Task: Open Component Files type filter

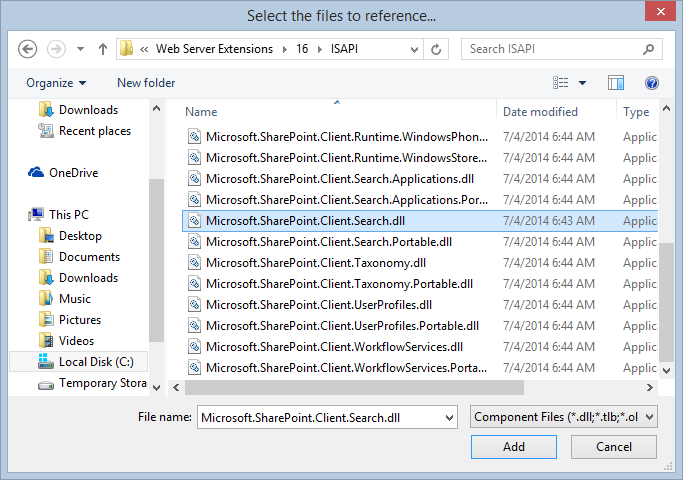Action: pyautogui.click(x=563, y=417)
